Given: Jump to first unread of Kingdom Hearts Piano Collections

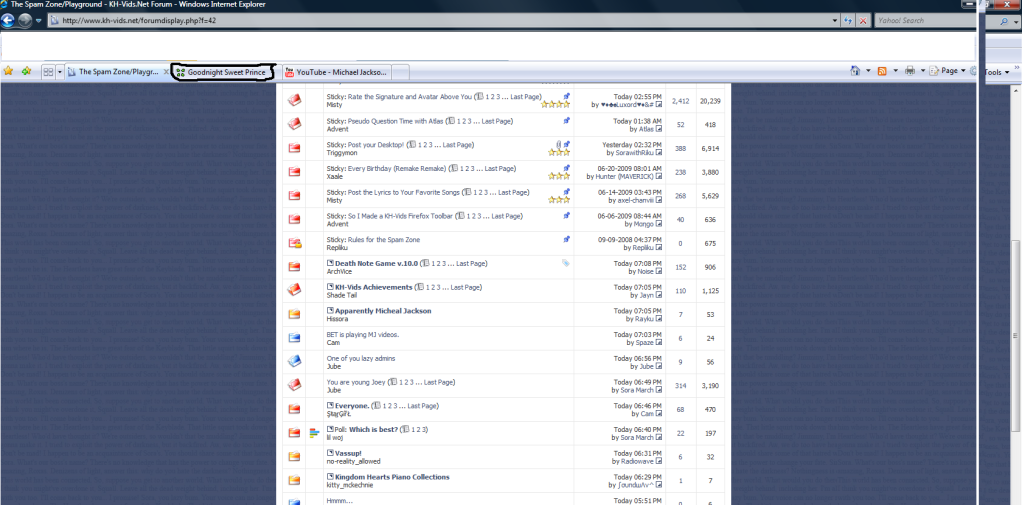Looking at the screenshot, I should pyautogui.click(x=330, y=477).
